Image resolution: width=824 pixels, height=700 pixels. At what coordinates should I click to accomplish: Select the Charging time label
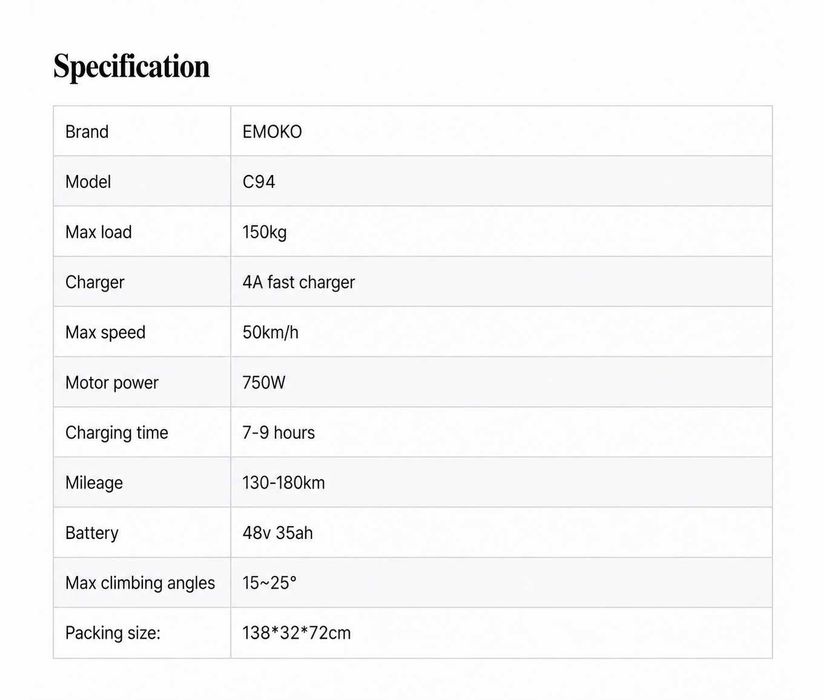point(117,433)
